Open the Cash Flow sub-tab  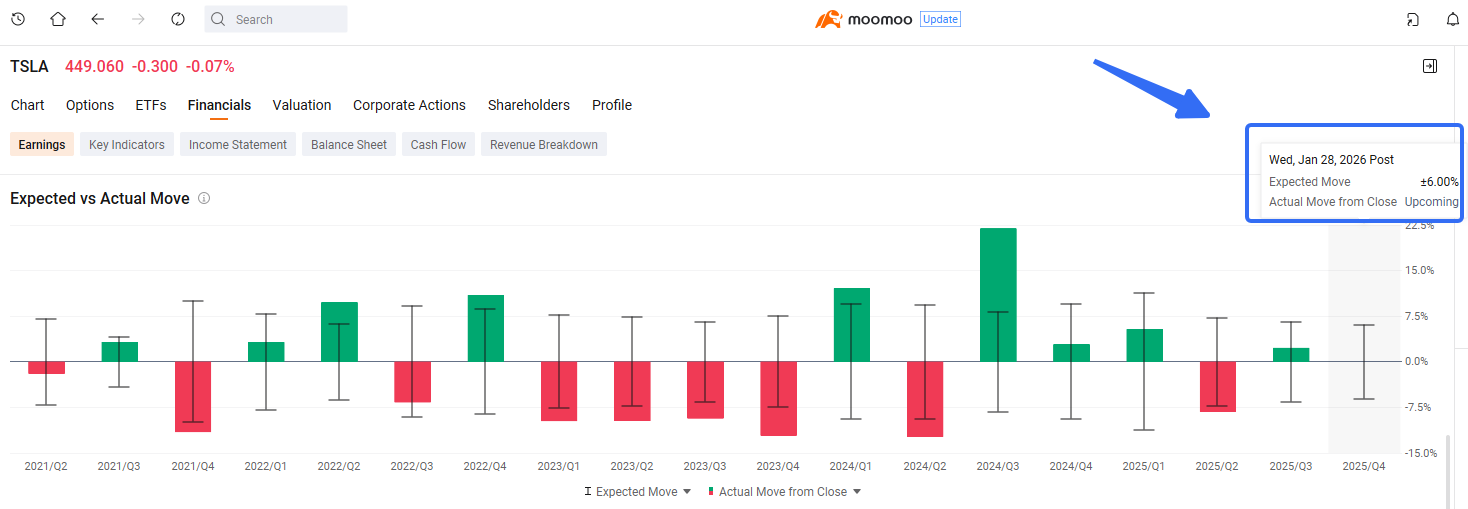[x=438, y=145]
